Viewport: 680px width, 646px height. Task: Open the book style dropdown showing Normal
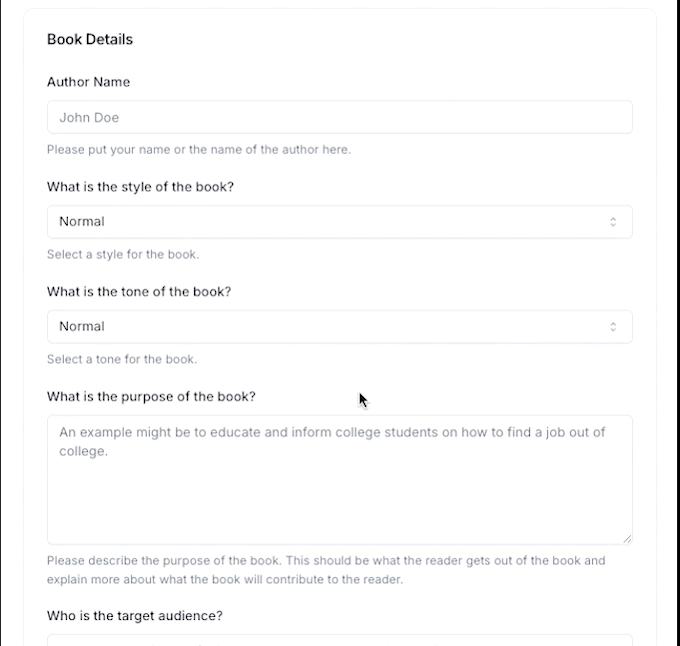(339, 222)
